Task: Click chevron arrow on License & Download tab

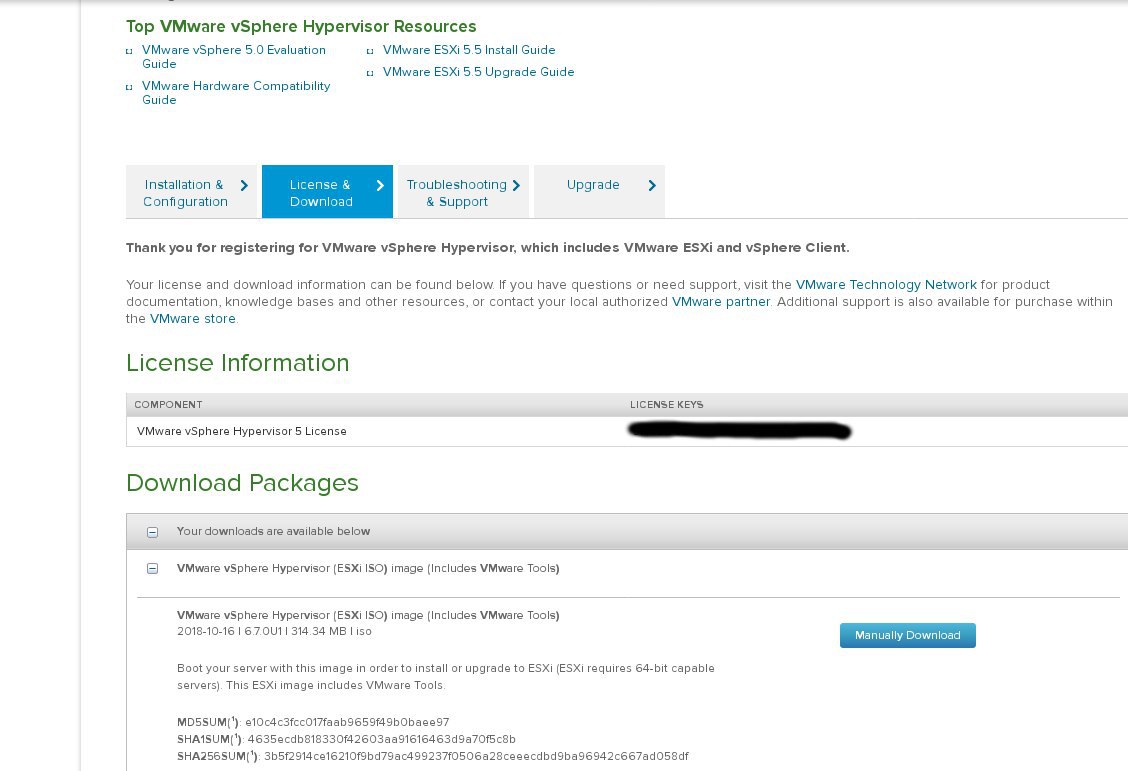Action: click(380, 186)
